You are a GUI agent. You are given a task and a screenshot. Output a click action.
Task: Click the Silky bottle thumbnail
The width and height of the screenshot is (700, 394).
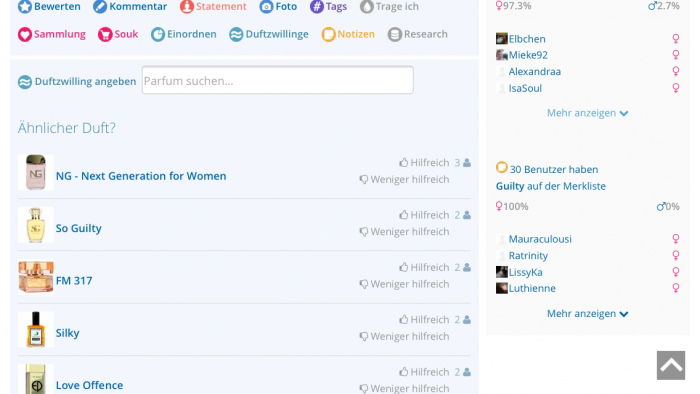[36, 329]
